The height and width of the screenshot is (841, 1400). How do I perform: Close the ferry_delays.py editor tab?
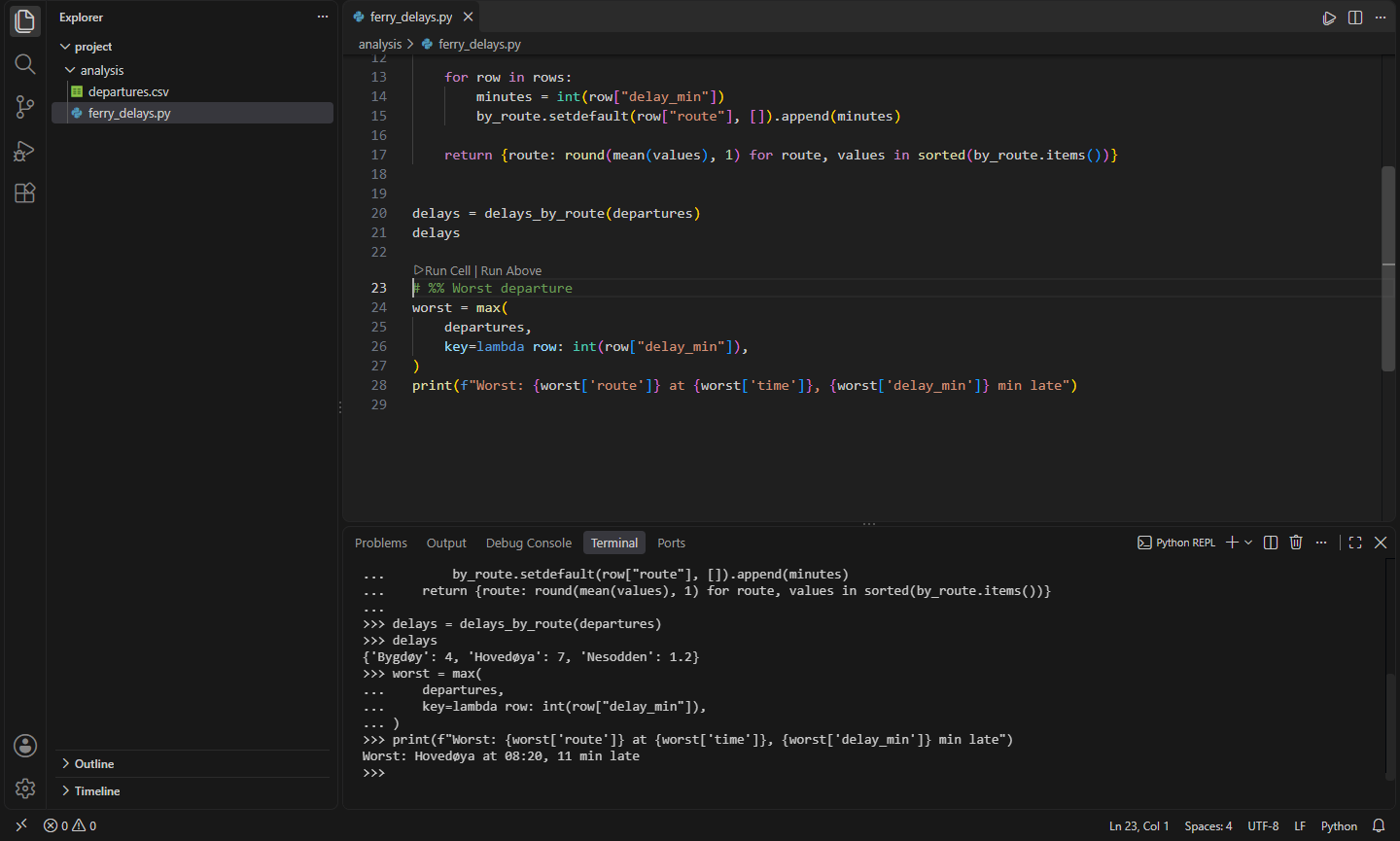(x=469, y=17)
